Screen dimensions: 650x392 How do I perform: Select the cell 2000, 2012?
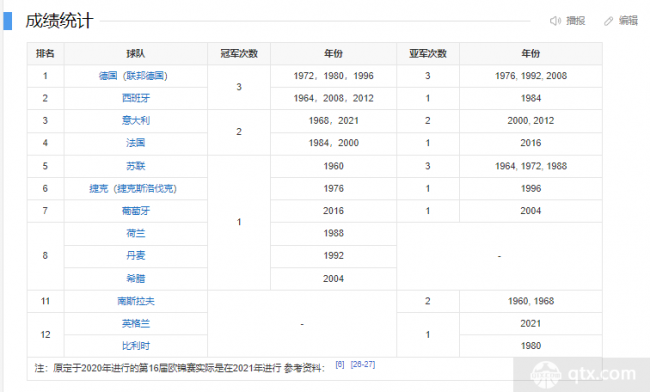pos(531,121)
